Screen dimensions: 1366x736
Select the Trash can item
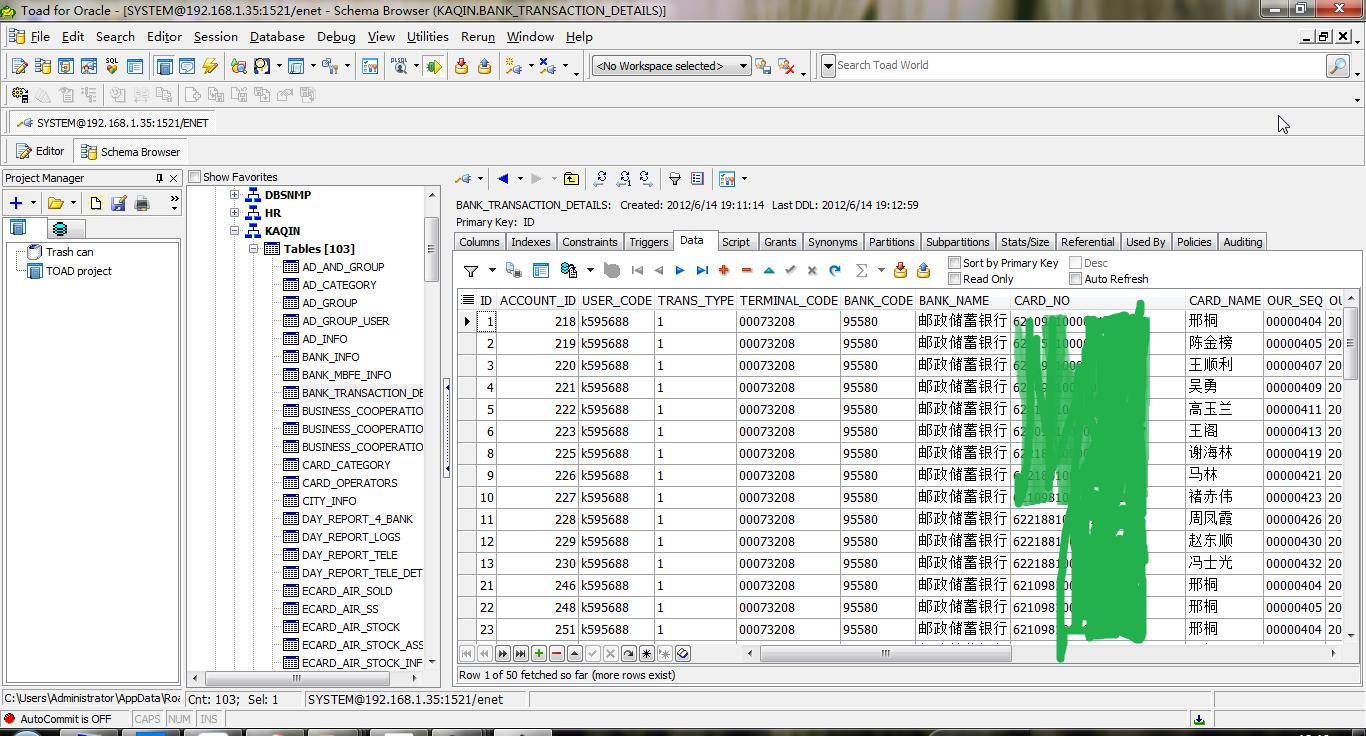(70, 252)
